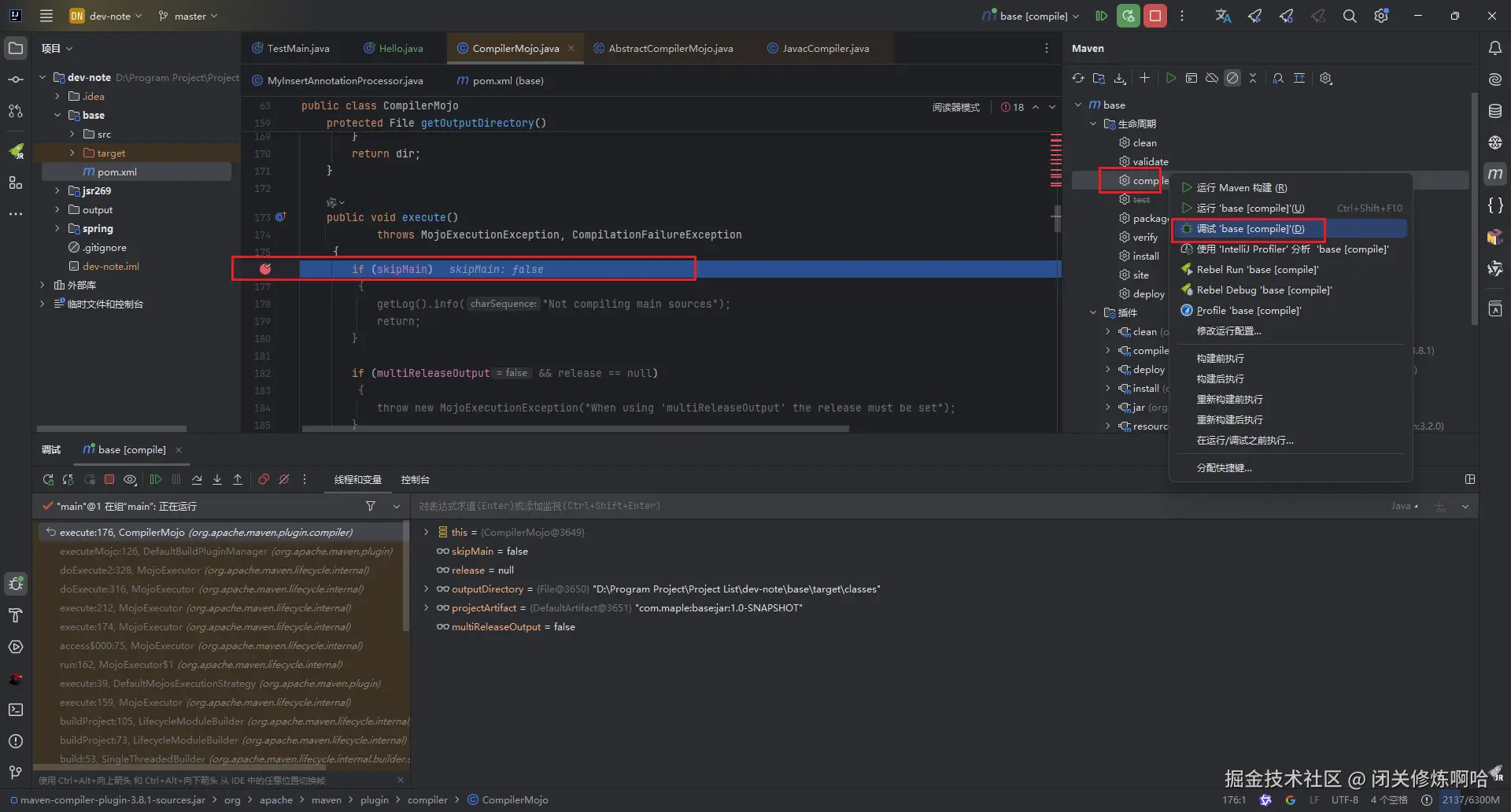Click the Resume Program icon in debug toolbar
1511x812 pixels.
[156, 480]
